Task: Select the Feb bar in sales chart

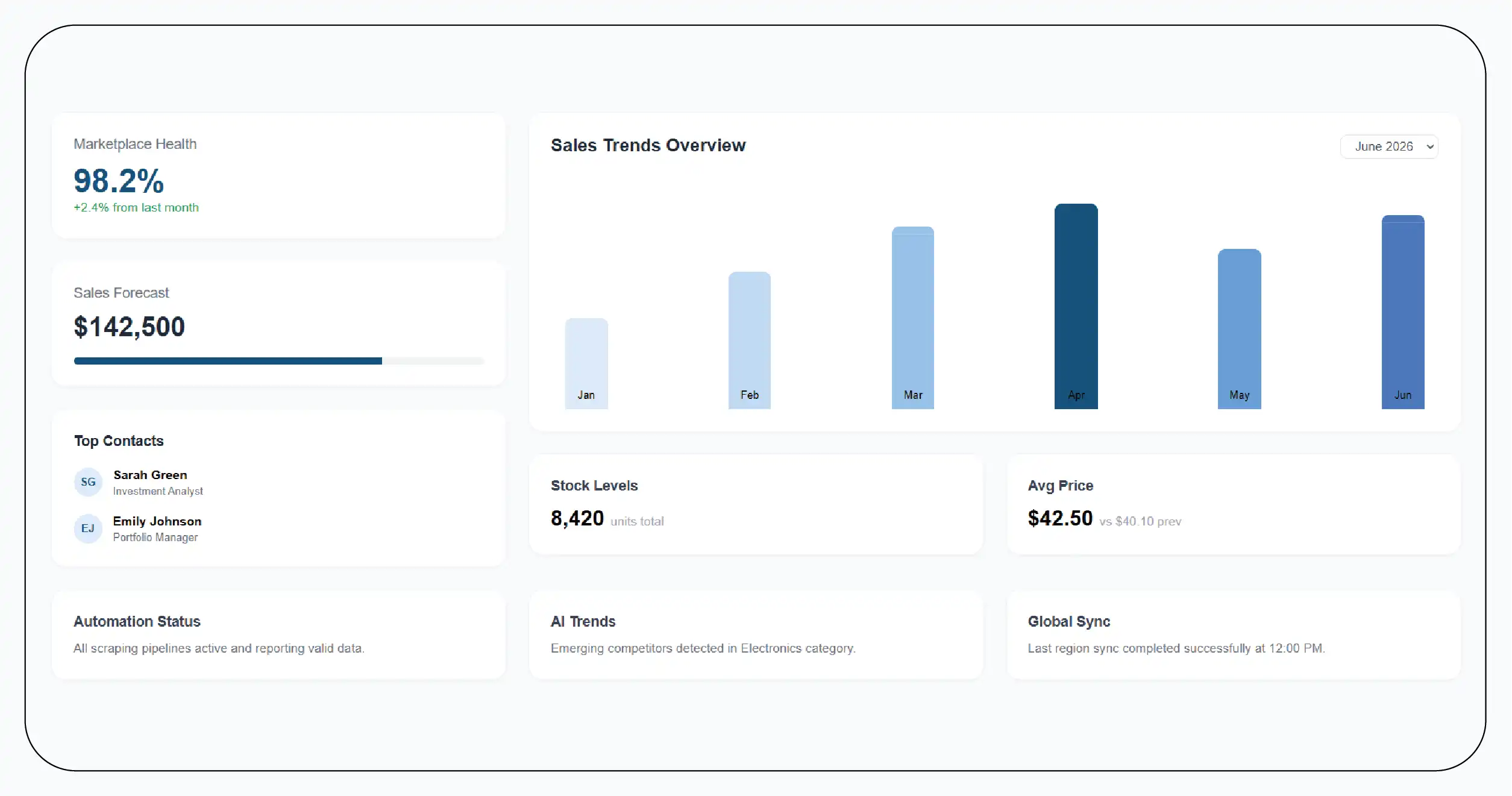Action: pos(750,340)
